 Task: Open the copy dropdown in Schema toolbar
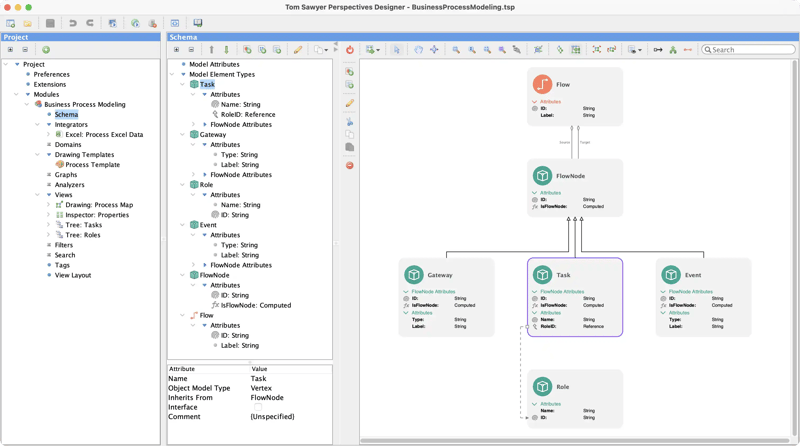pyautogui.click(x=321, y=50)
